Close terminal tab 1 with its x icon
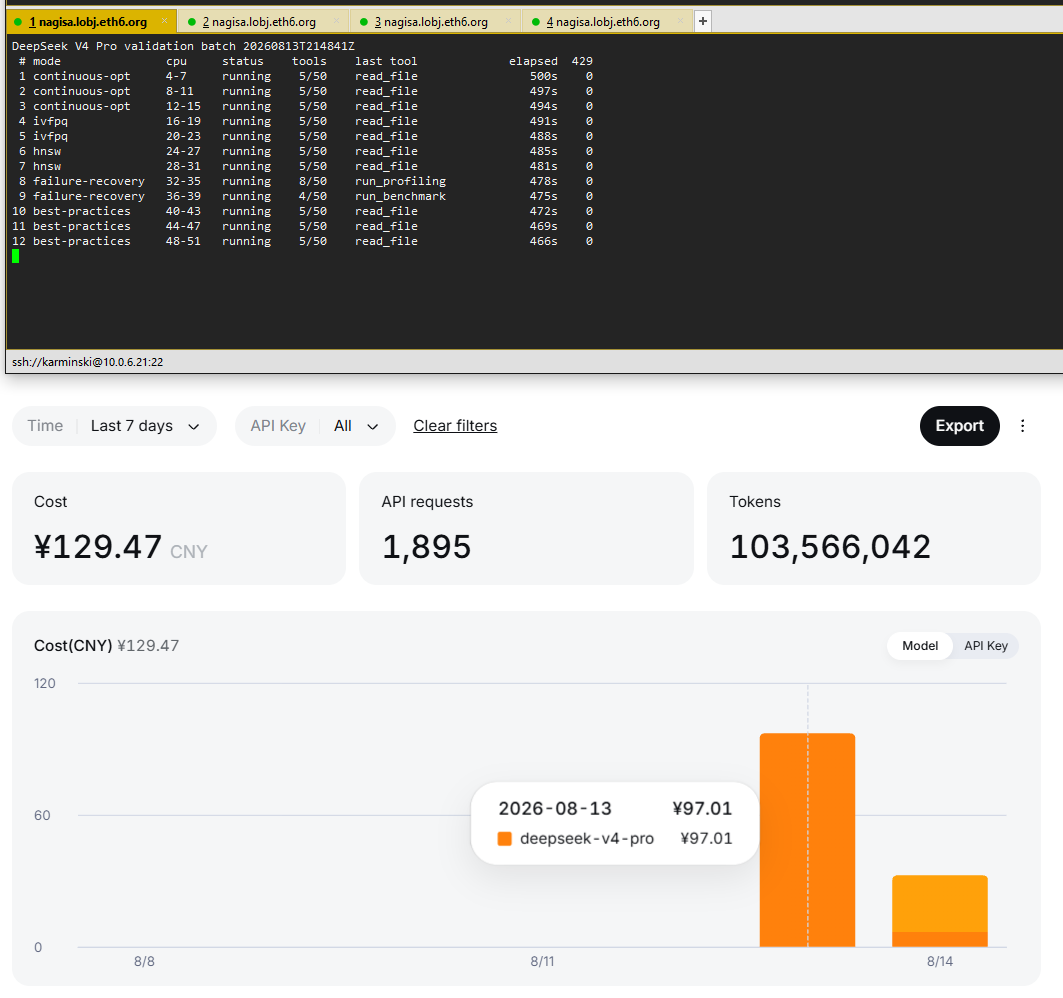Screen dimensions: 1063x998 pos(164,21)
